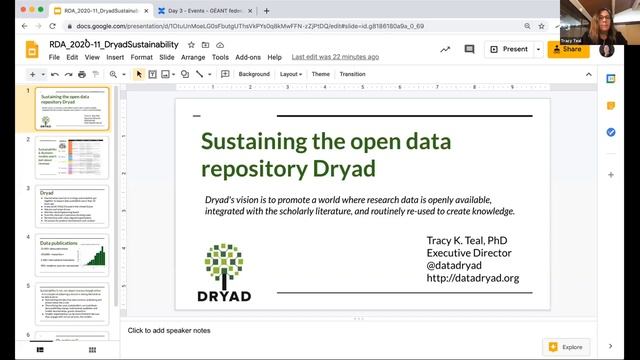Viewport: 640px width, 360px height.
Task: Open Google Keep side panel icon
Action: (611, 106)
